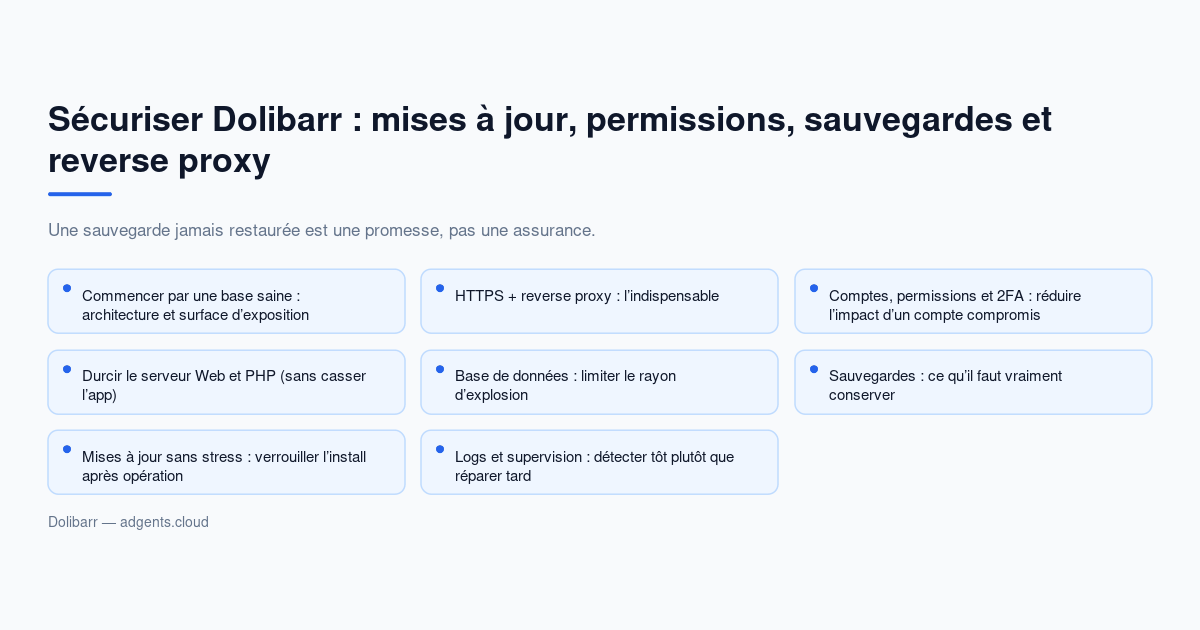Click the subtitle 'Une sauvegarde jamais restaurée'

click(321, 230)
